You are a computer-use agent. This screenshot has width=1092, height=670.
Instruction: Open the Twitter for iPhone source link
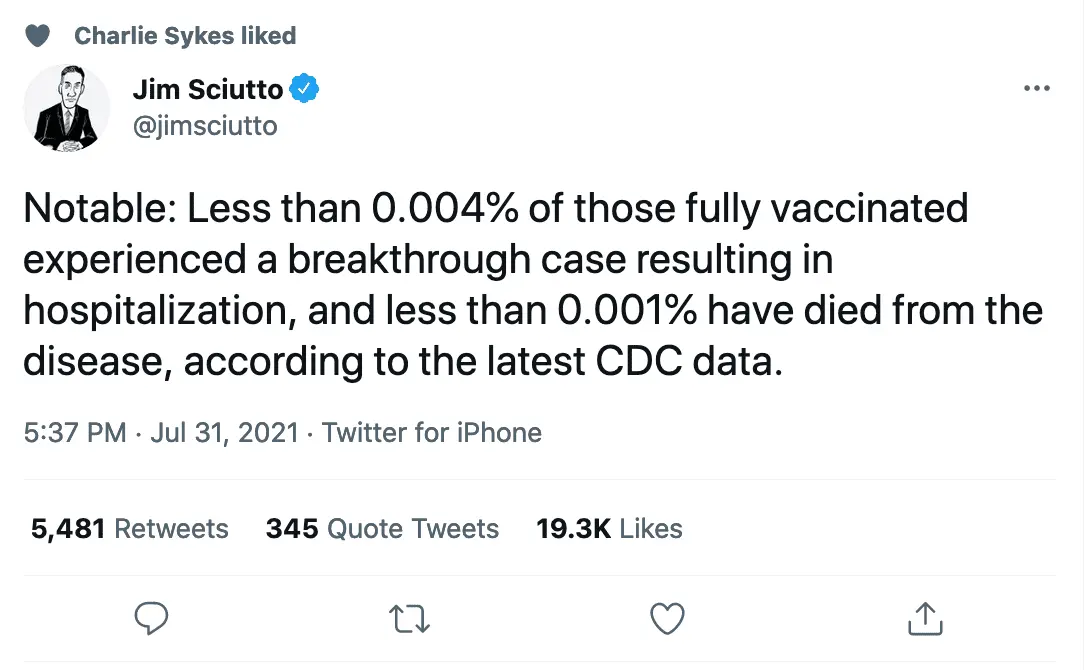coord(432,433)
